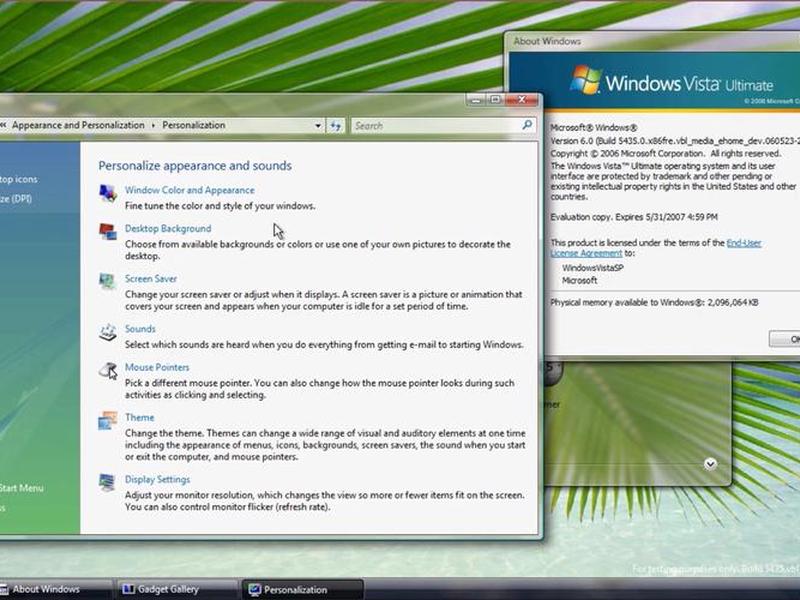Click the Window Color and Appearance icon
The height and width of the screenshot is (600, 800).
tap(108, 193)
